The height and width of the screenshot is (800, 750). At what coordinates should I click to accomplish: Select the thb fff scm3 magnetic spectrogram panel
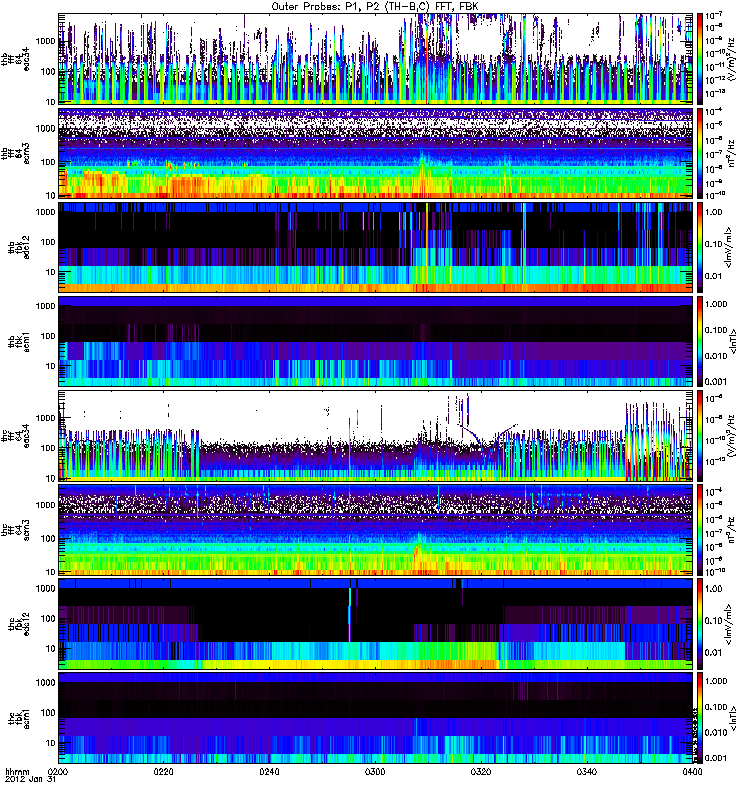pyautogui.click(x=376, y=153)
